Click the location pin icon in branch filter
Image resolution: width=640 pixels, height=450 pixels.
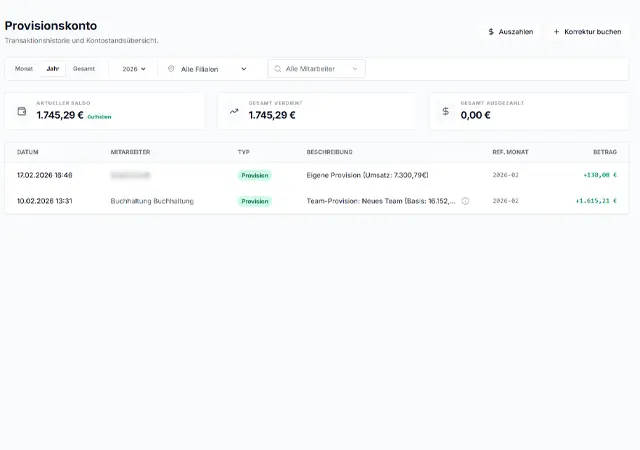171,69
